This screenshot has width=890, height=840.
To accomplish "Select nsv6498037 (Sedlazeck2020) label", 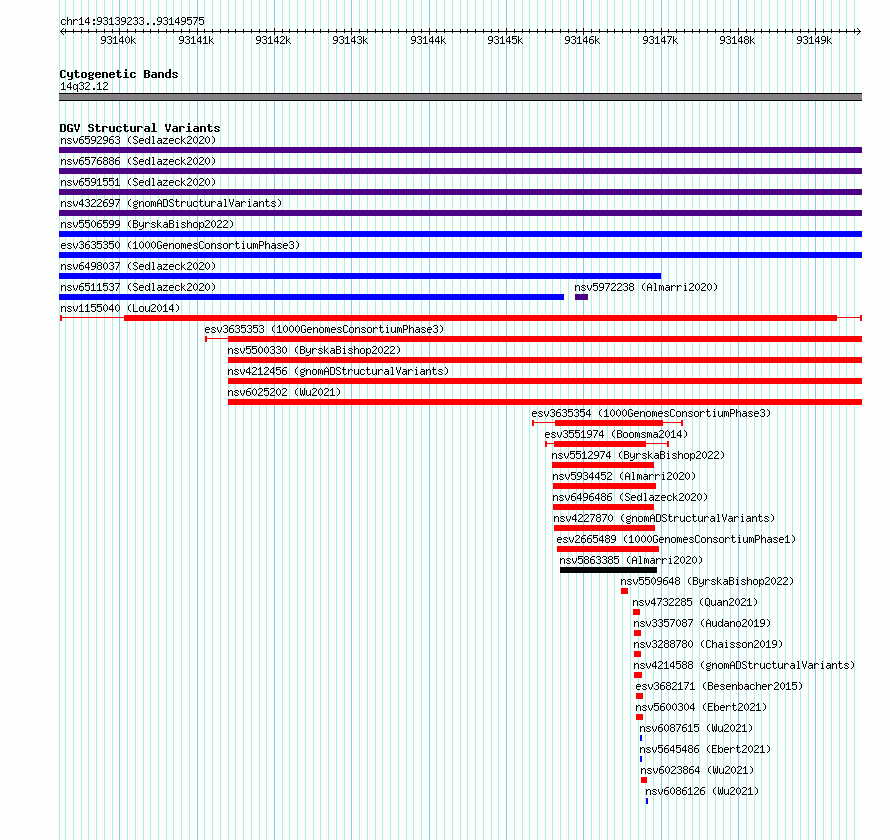I will pyautogui.click(x=138, y=266).
